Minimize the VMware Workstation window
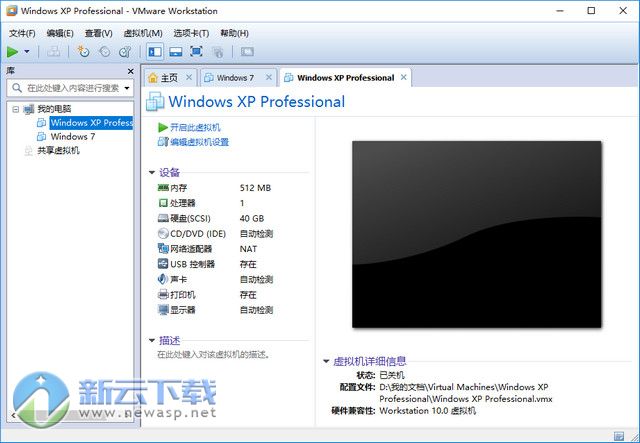This screenshot has height=443, width=640. (x=560, y=11)
